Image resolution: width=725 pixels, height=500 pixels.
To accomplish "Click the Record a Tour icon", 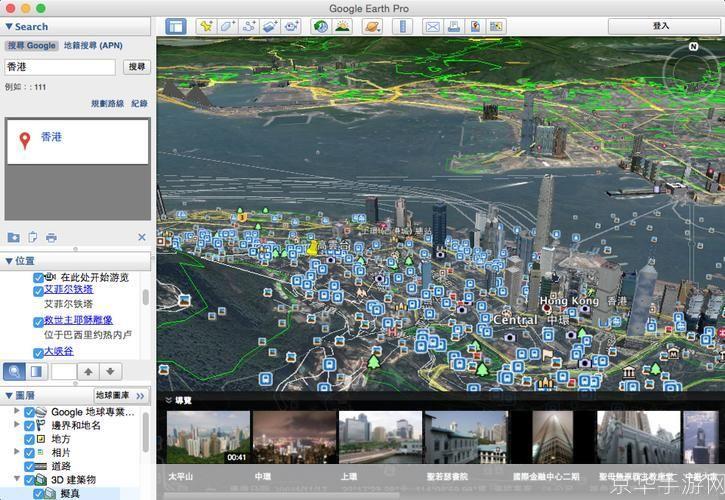I will click(291, 26).
